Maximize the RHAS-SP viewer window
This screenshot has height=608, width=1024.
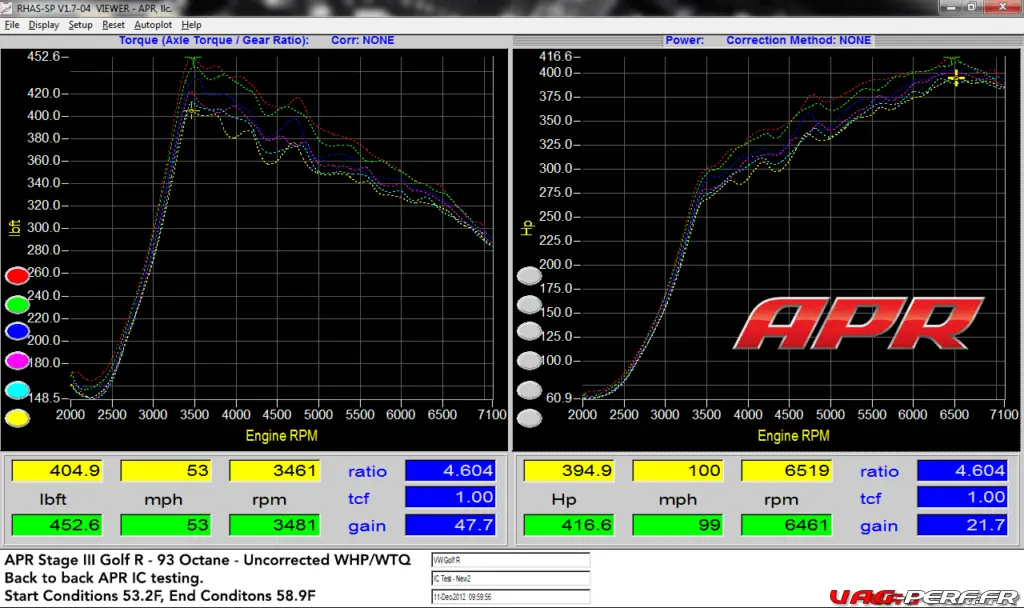(972, 7)
